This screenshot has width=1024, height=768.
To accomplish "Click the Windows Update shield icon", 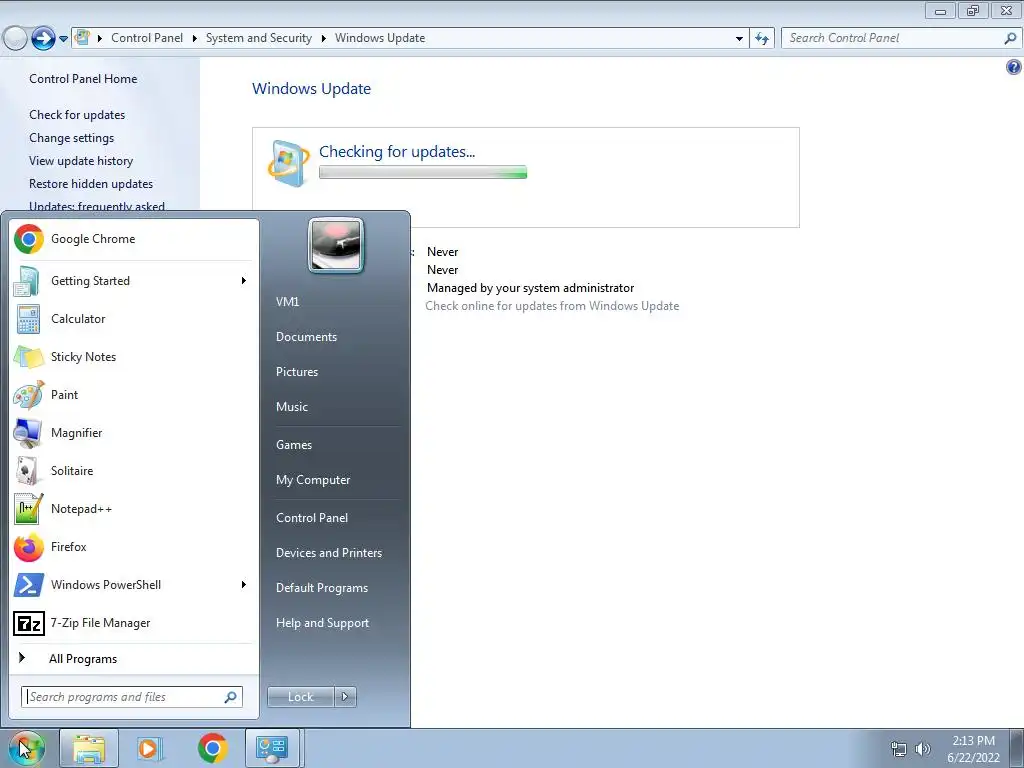I will tap(288, 163).
